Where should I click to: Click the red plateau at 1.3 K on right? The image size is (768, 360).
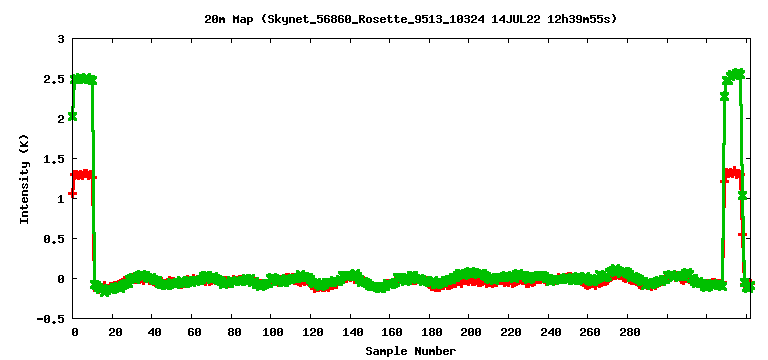coord(733,173)
